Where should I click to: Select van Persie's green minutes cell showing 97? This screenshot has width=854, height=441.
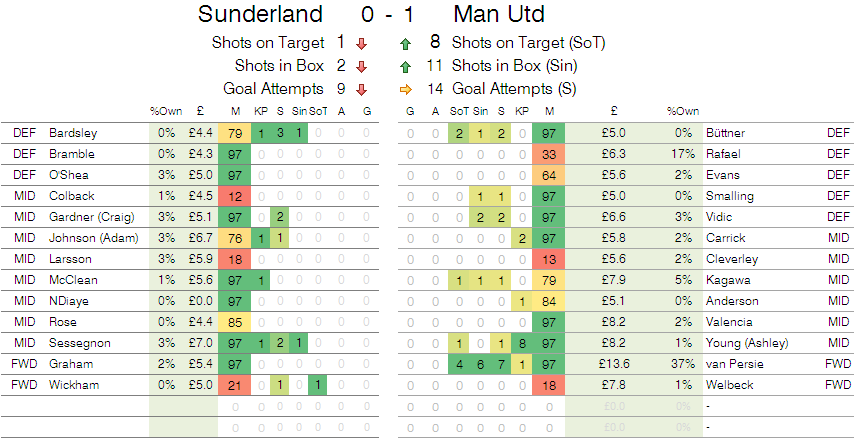coord(549,364)
